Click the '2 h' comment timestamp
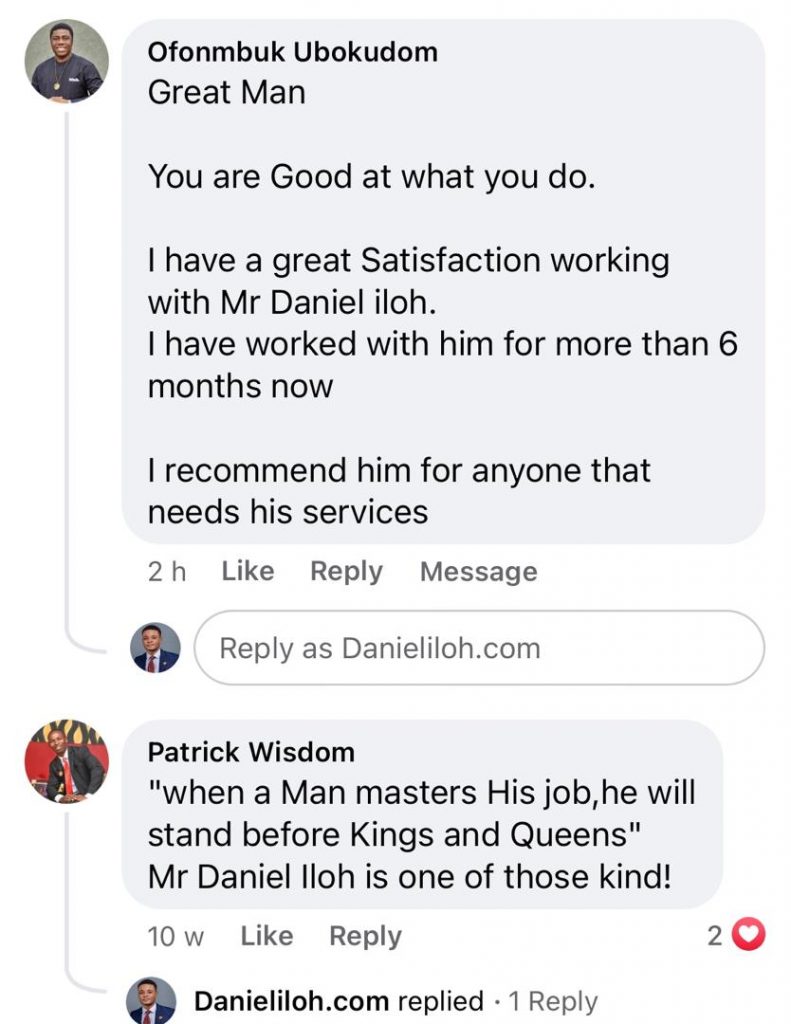 167,571
